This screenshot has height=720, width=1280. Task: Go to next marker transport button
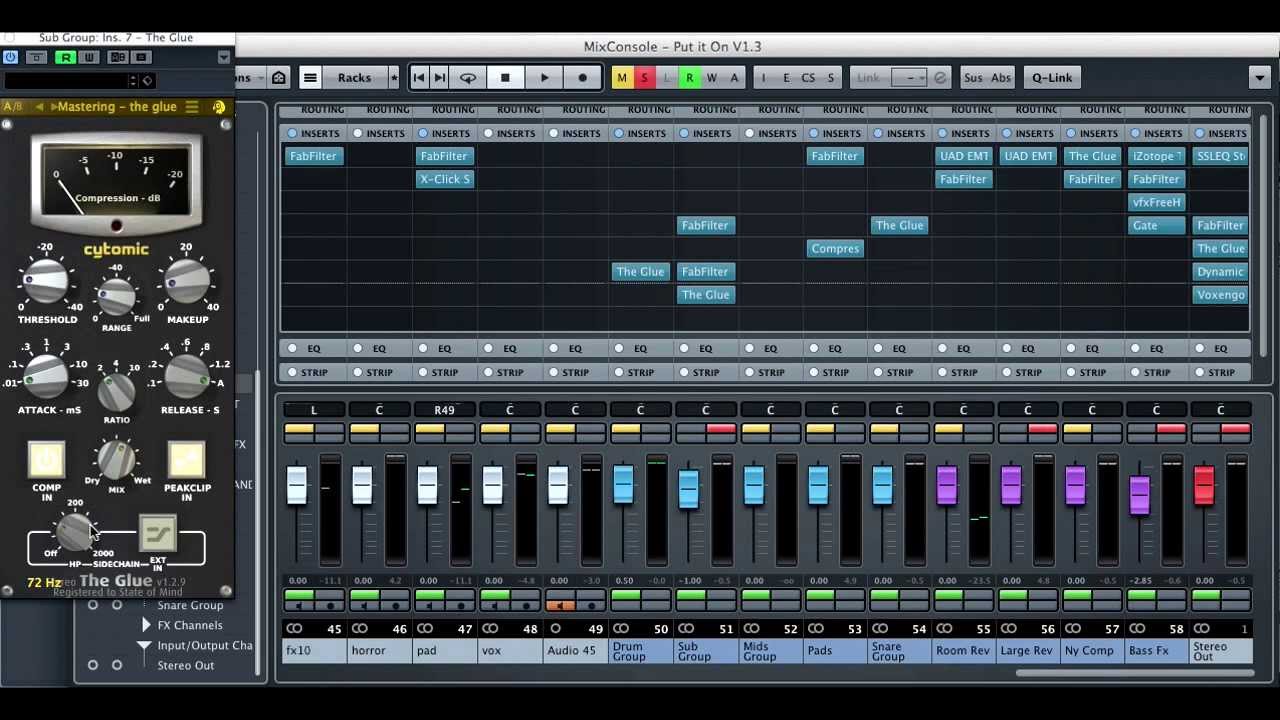[440, 78]
